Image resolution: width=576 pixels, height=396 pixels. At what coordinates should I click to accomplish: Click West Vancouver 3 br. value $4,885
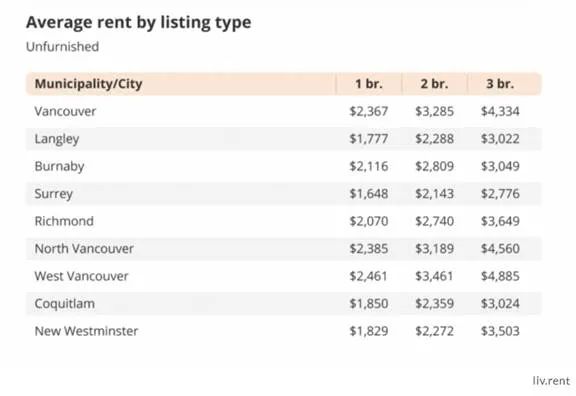[x=500, y=276]
